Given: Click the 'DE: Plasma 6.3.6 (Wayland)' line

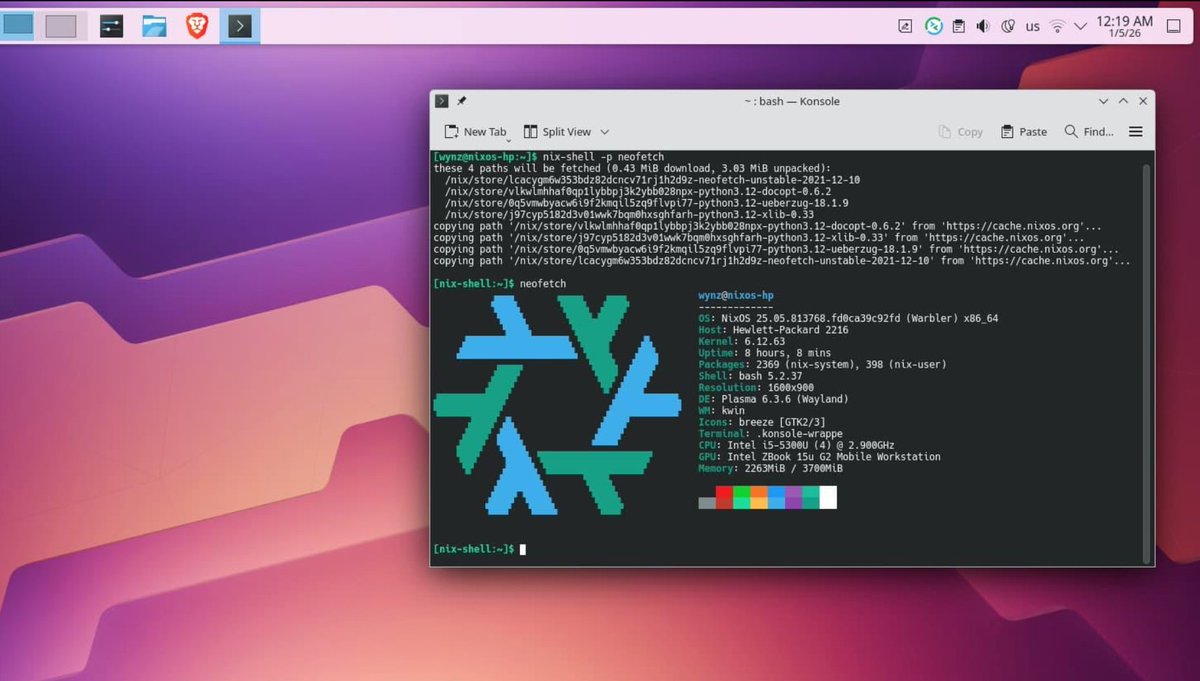Looking at the screenshot, I should (775, 399).
